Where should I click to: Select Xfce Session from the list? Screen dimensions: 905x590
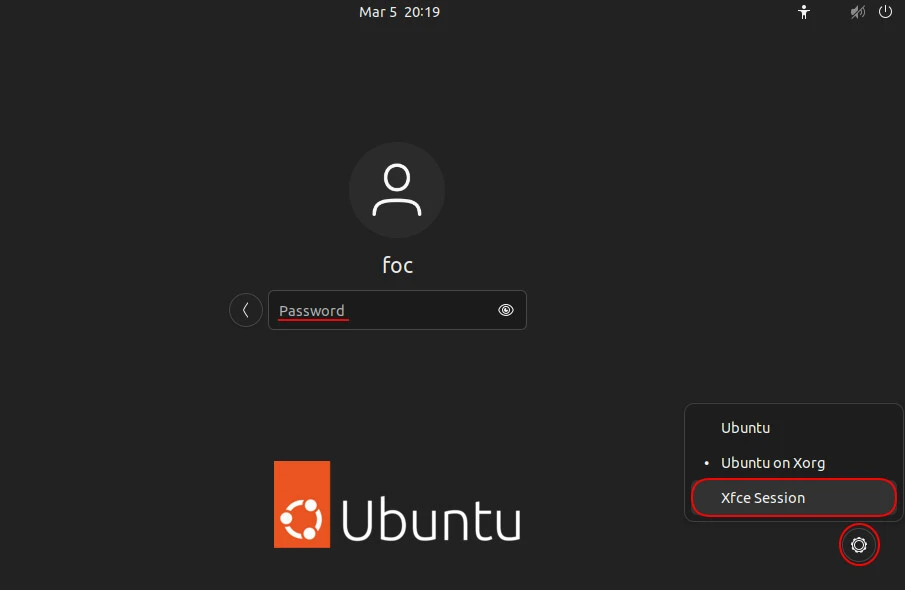[763, 498]
